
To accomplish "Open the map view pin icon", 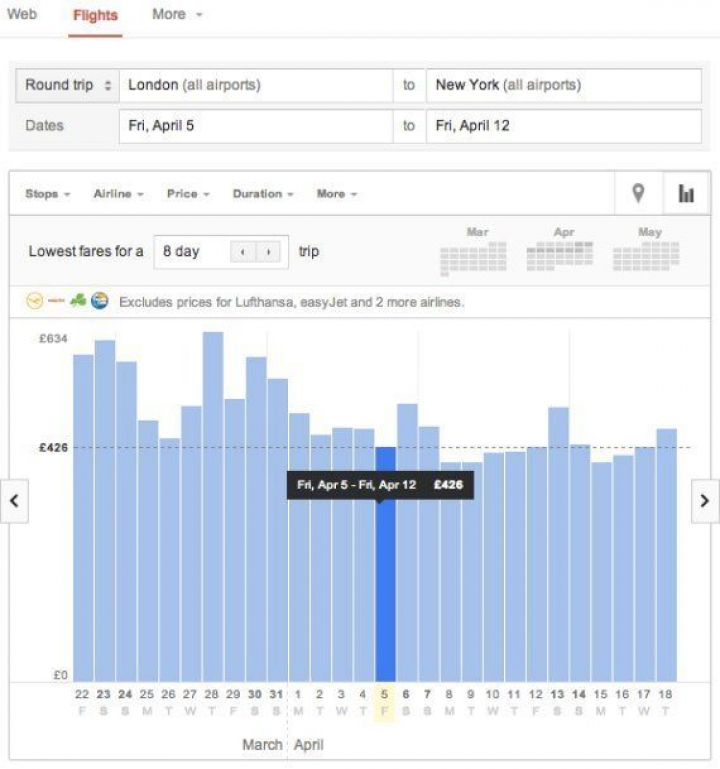I will [638, 193].
